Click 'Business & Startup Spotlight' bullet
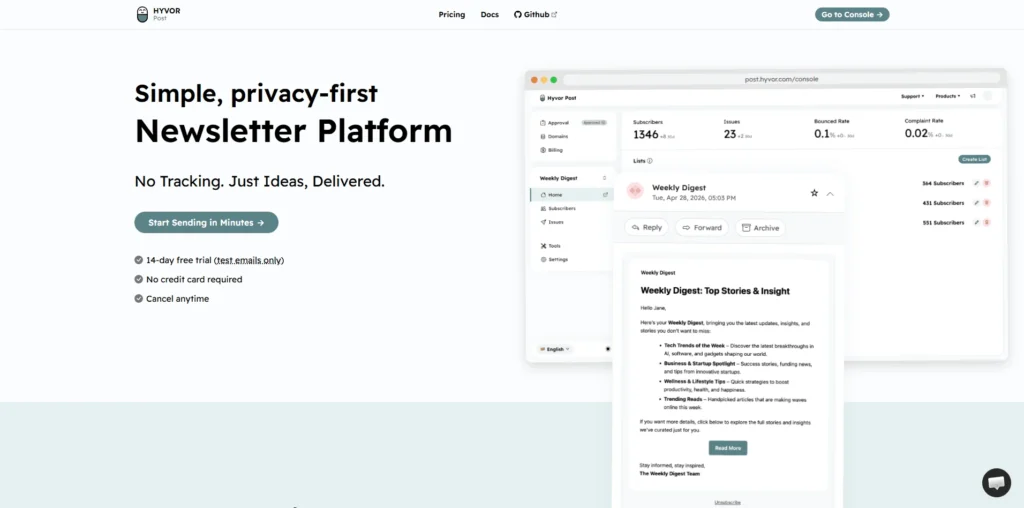The width and height of the screenshot is (1024, 508). coord(700,364)
